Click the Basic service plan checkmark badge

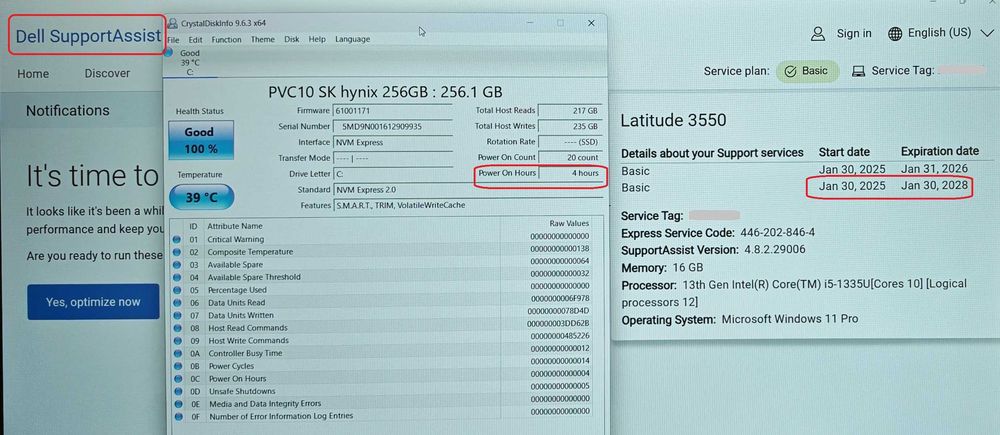click(x=807, y=71)
